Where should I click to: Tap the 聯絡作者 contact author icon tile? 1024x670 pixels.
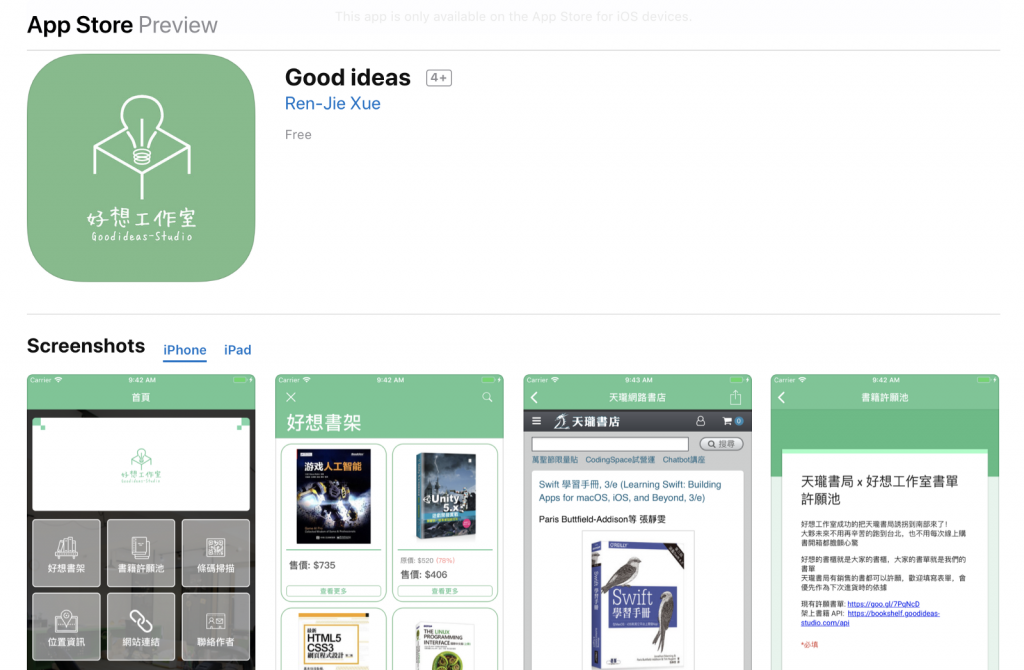(216, 627)
